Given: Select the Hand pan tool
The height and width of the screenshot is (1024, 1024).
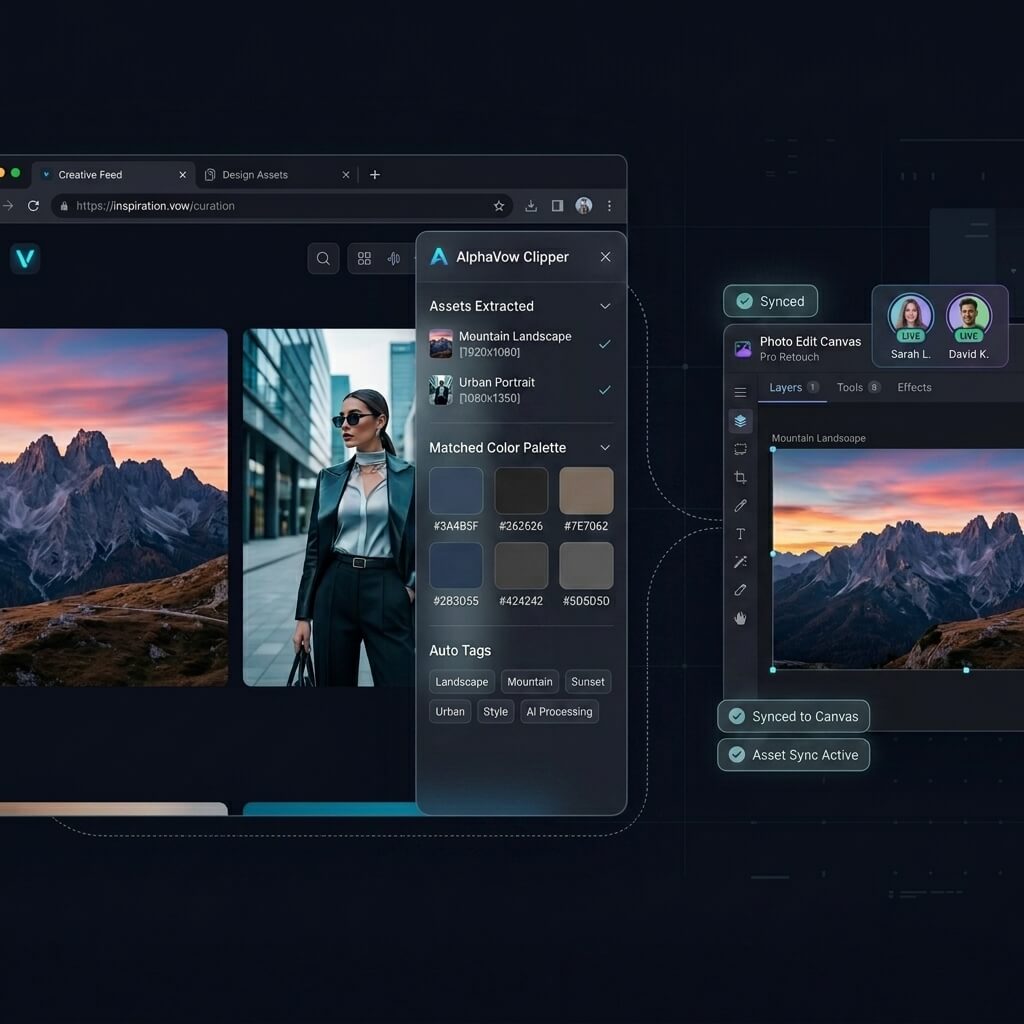Looking at the screenshot, I should pos(740,618).
